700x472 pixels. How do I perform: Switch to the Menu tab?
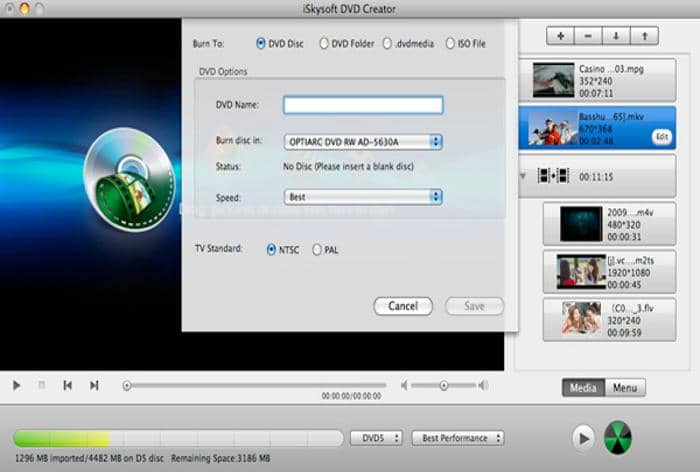coord(625,388)
